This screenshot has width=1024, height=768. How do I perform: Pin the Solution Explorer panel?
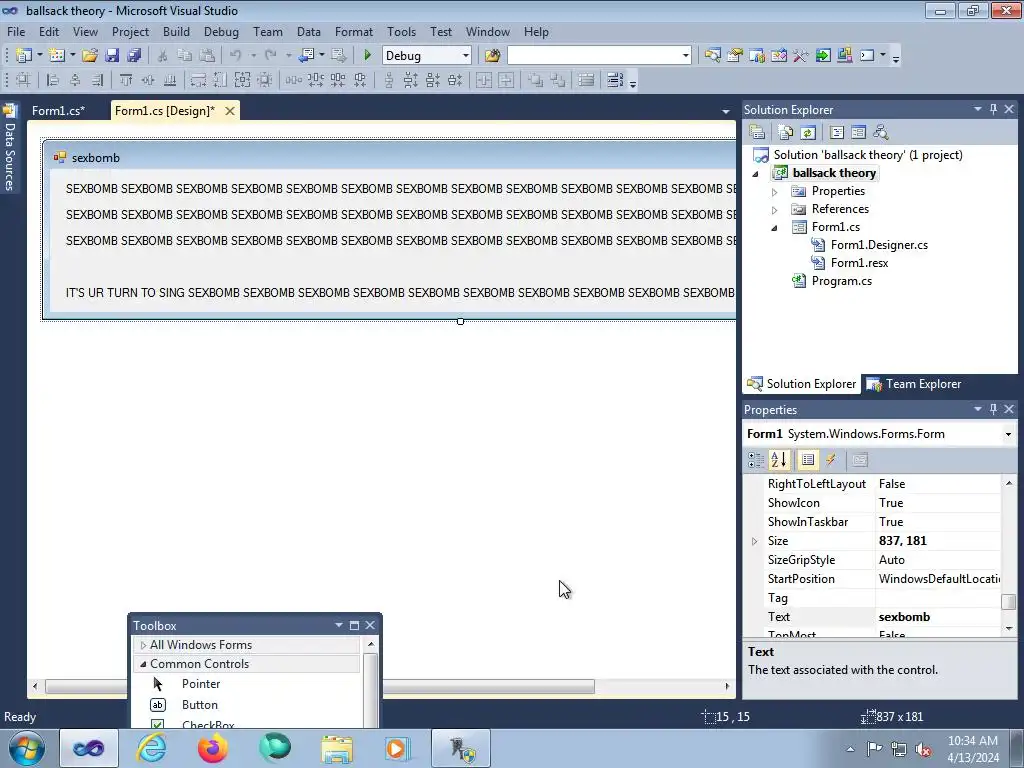pyautogui.click(x=993, y=109)
